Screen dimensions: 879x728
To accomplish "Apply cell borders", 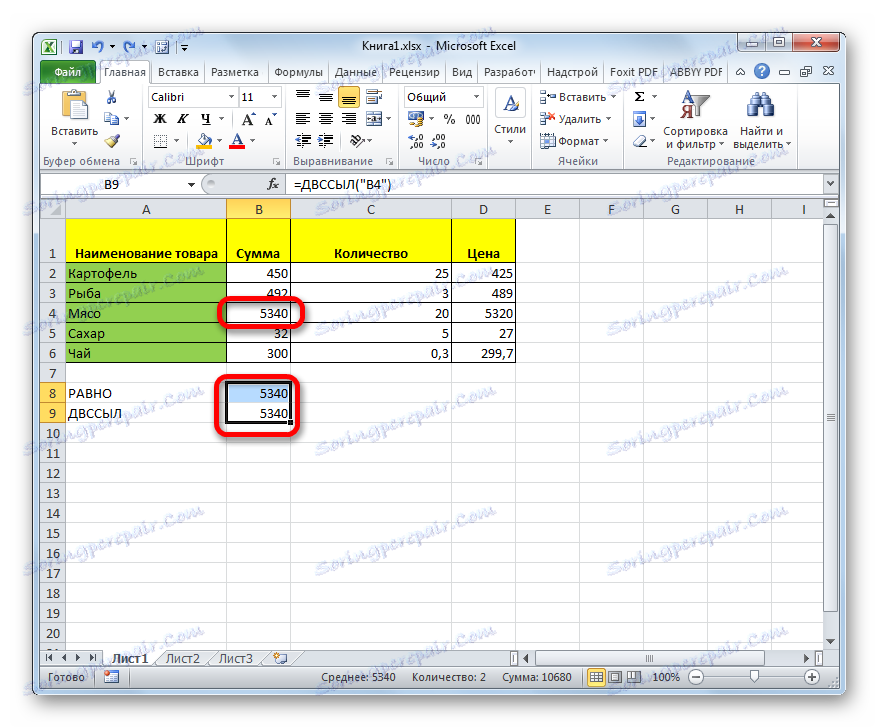I will [x=160, y=141].
